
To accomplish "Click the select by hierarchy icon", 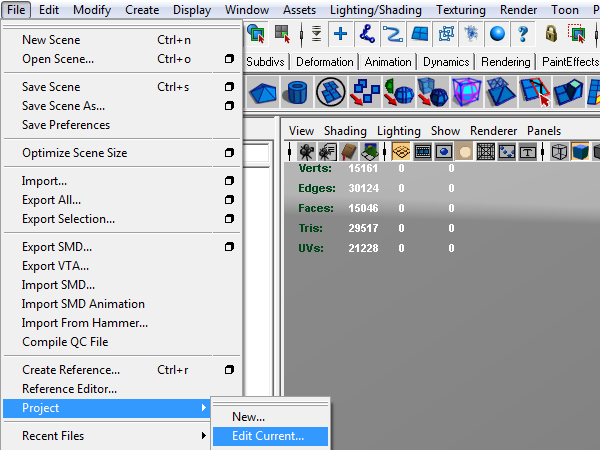I will (x=256, y=34).
